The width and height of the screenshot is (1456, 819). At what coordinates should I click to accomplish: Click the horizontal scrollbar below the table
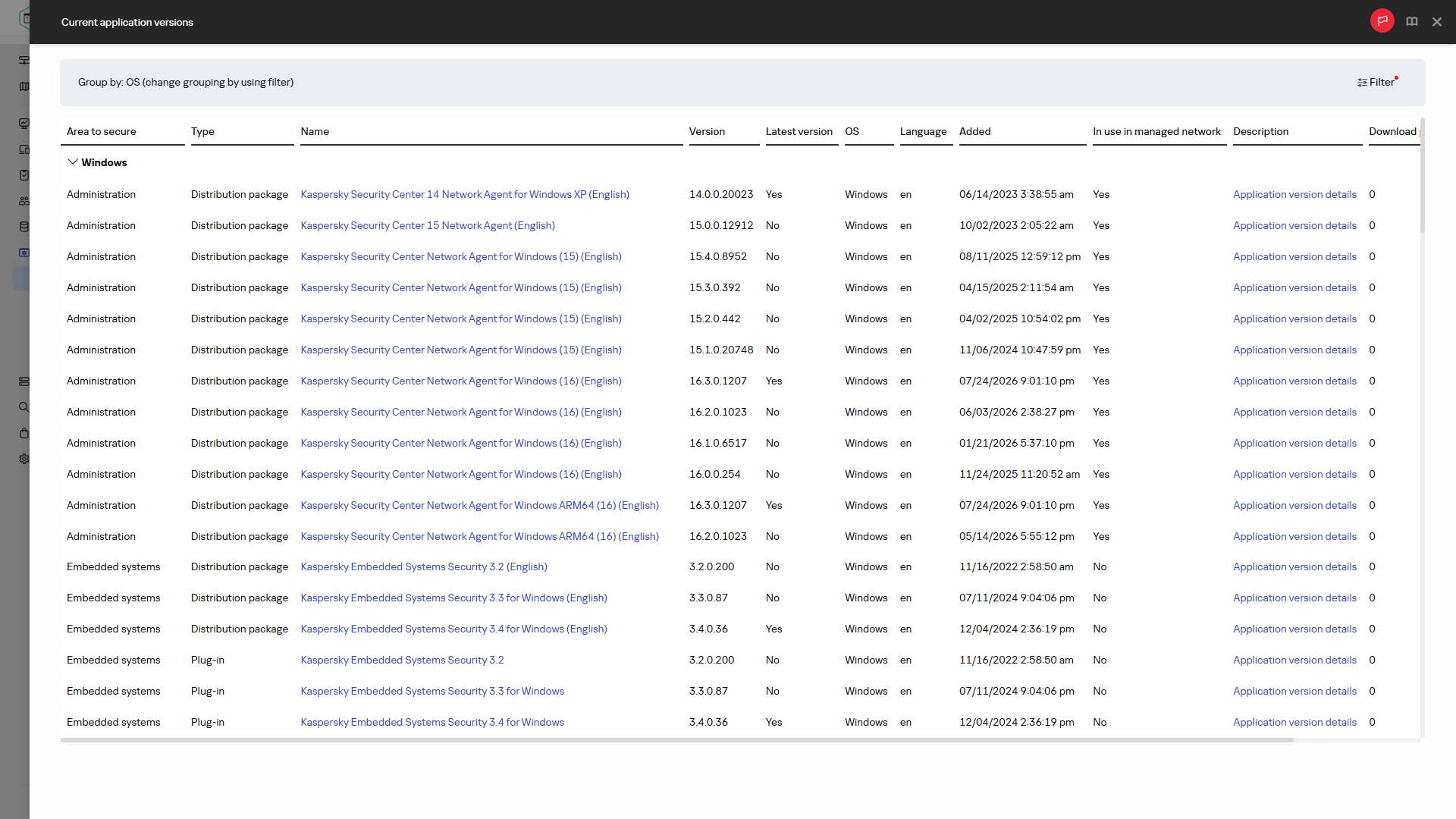pos(676,740)
